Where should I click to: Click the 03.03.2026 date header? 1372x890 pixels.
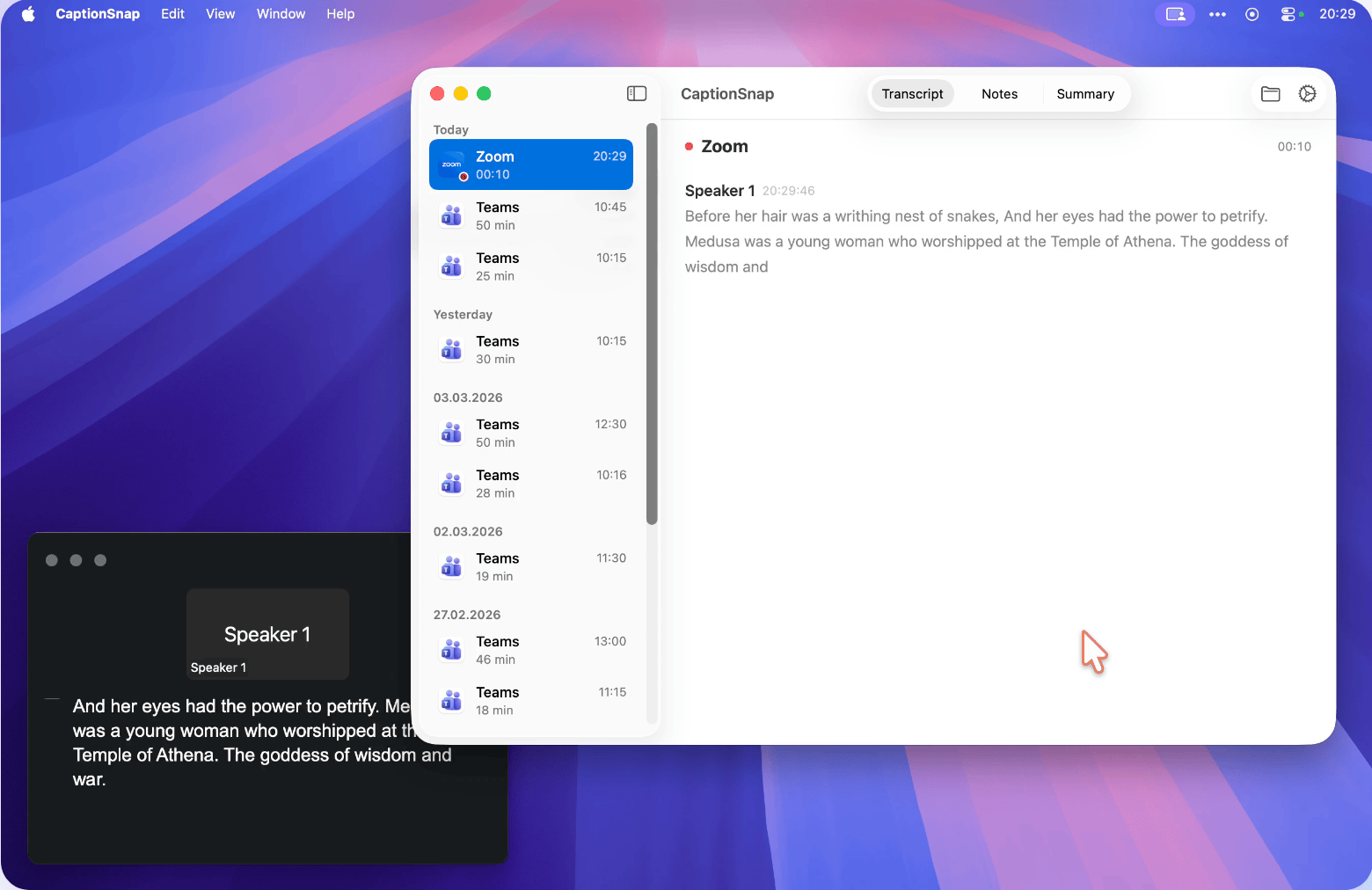pos(468,398)
